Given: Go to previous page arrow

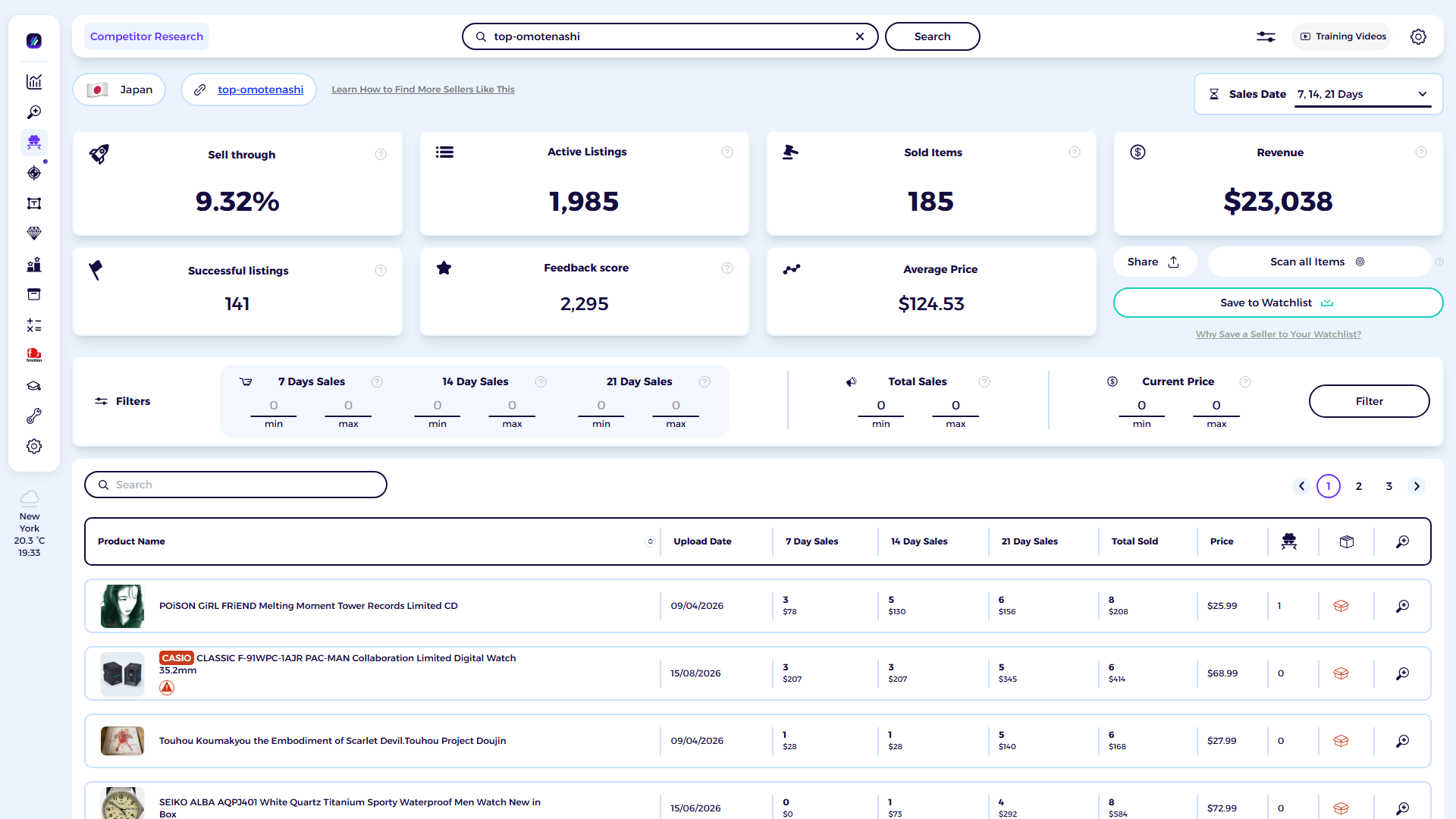Looking at the screenshot, I should [x=1301, y=486].
